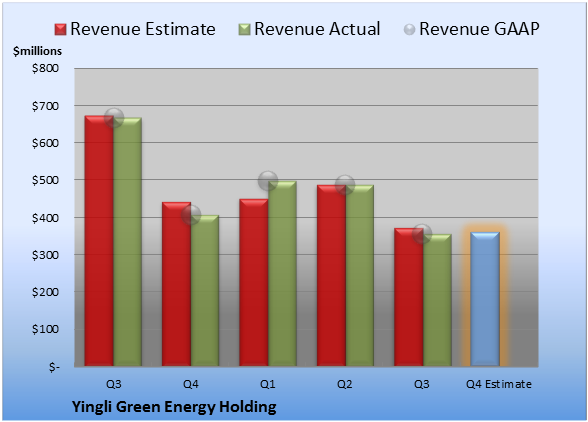Click the 'Q1' axis label
Image resolution: width=588 pixels, height=422 pixels.
coord(268,384)
